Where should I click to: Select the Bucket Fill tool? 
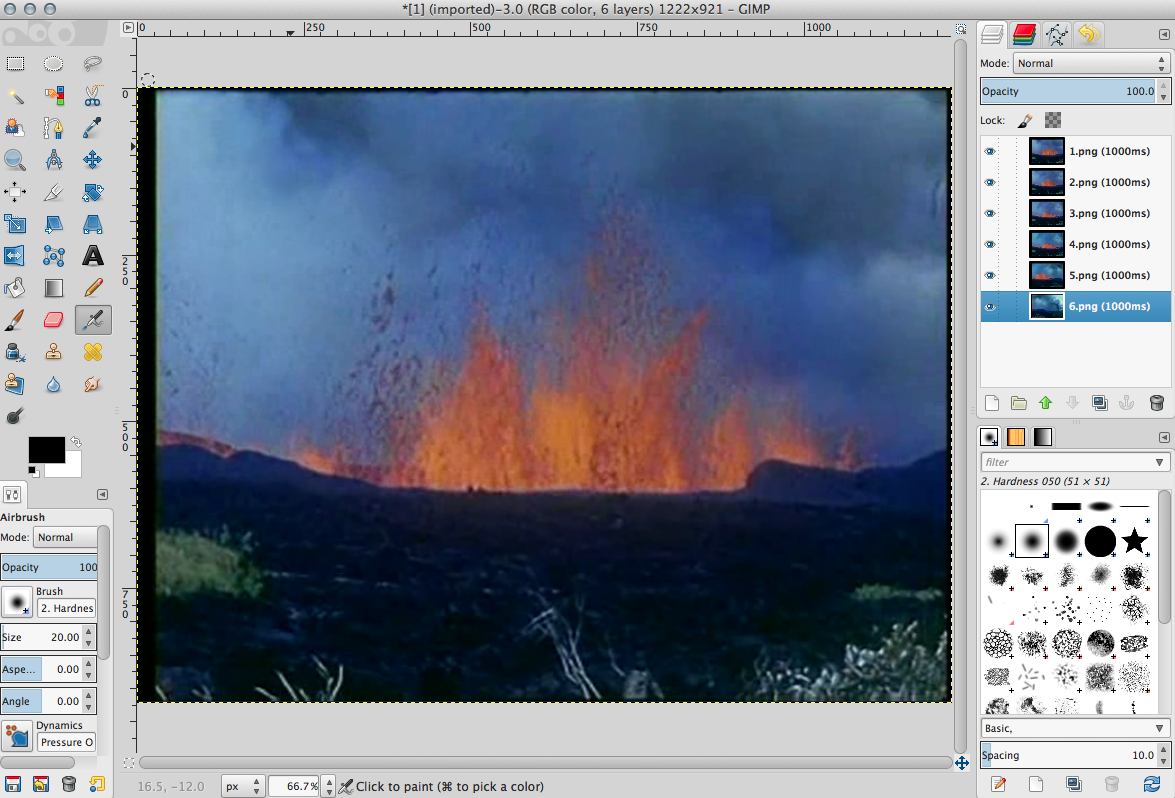coord(15,288)
